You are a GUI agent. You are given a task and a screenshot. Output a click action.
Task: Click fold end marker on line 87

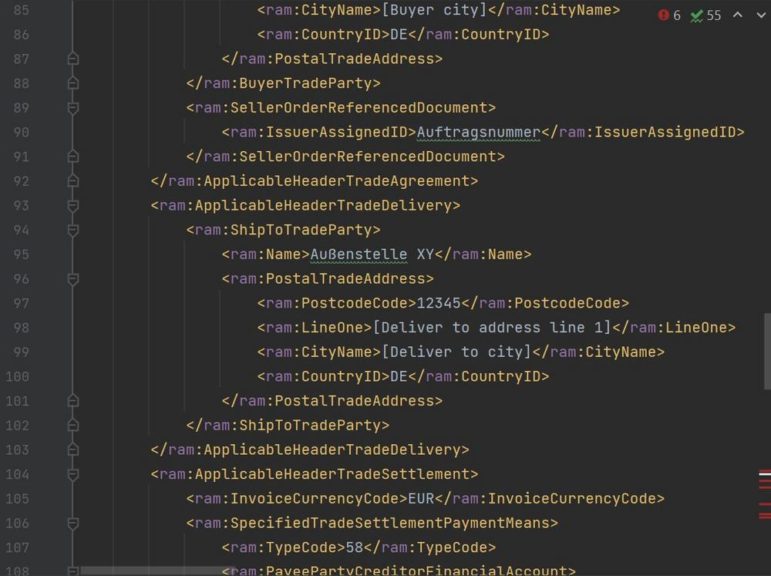tap(72, 60)
